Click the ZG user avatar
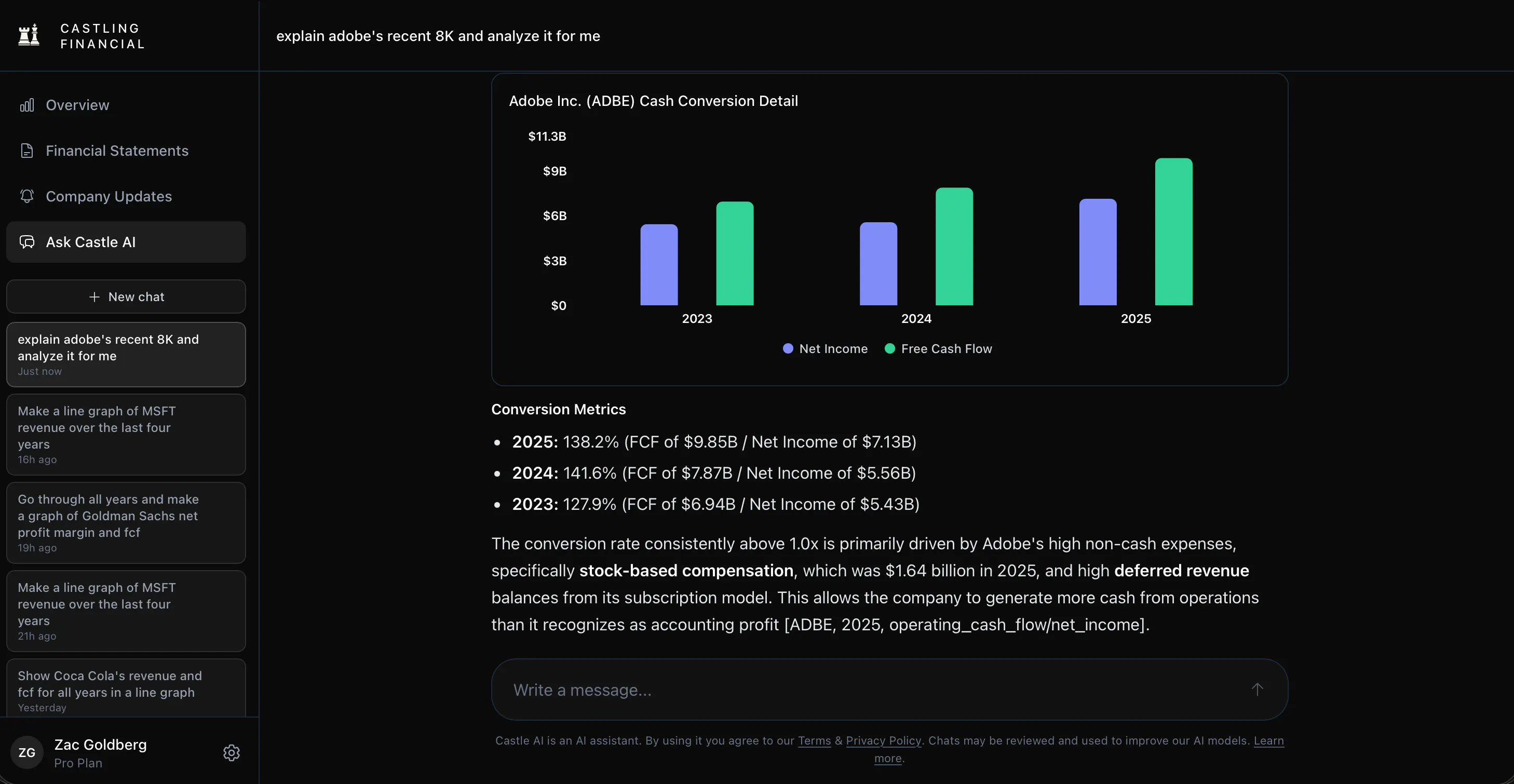The height and width of the screenshot is (784, 1514). [27, 752]
